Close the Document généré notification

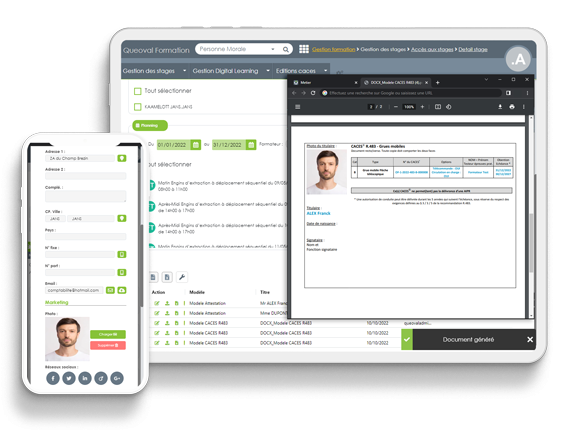pos(530,339)
